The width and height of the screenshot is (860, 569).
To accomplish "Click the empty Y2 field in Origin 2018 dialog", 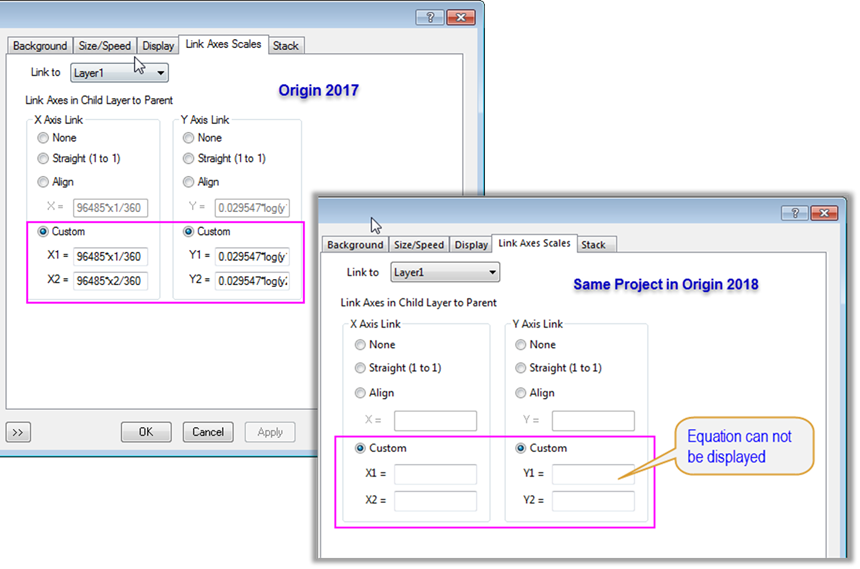I will (x=593, y=500).
